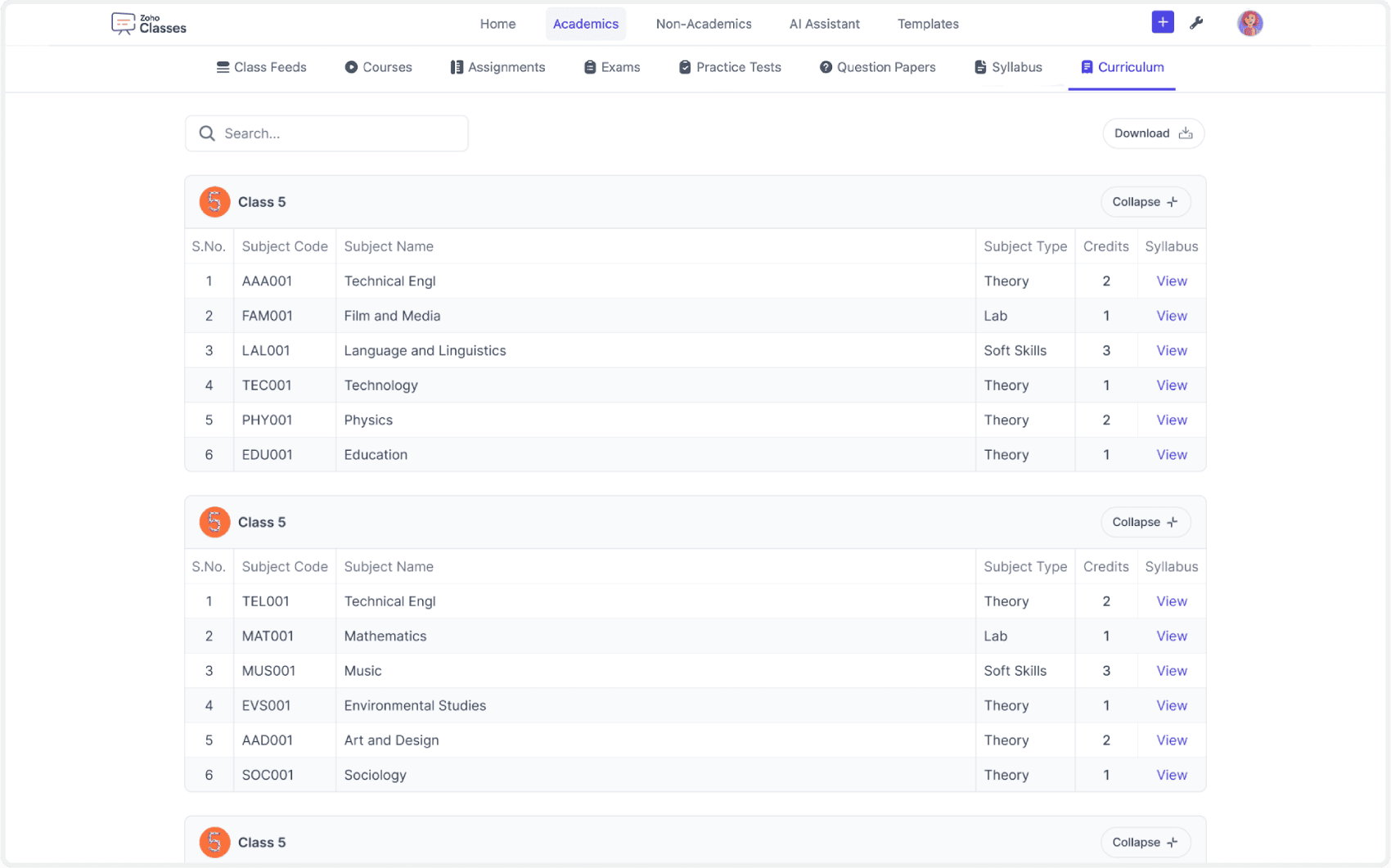Click the second Class 5 orange badge

[214, 522]
